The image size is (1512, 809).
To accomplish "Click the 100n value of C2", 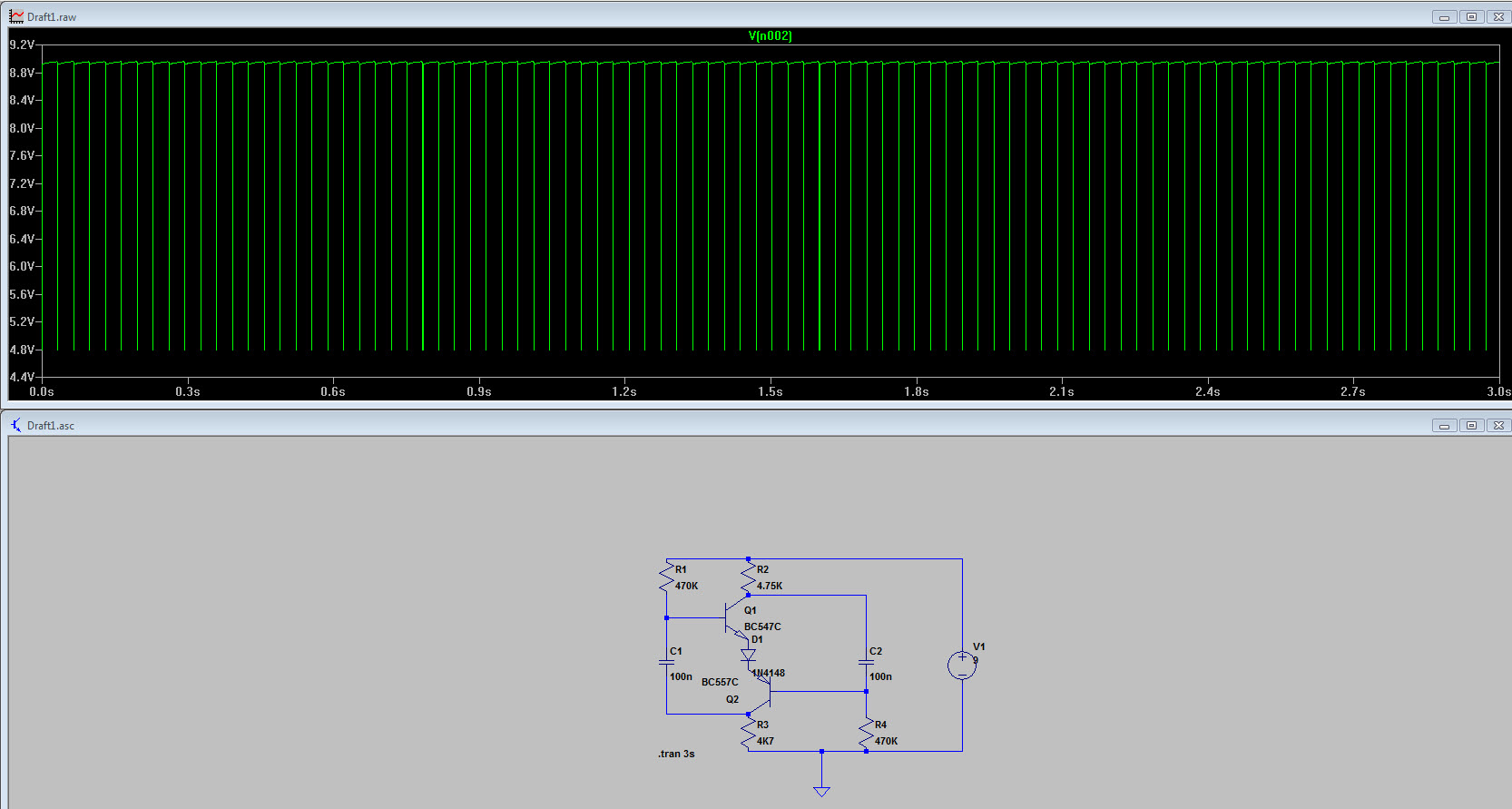I will point(880,676).
